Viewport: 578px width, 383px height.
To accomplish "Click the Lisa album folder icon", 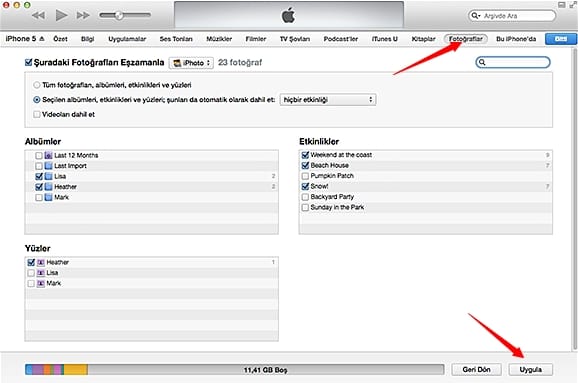I will point(48,176).
